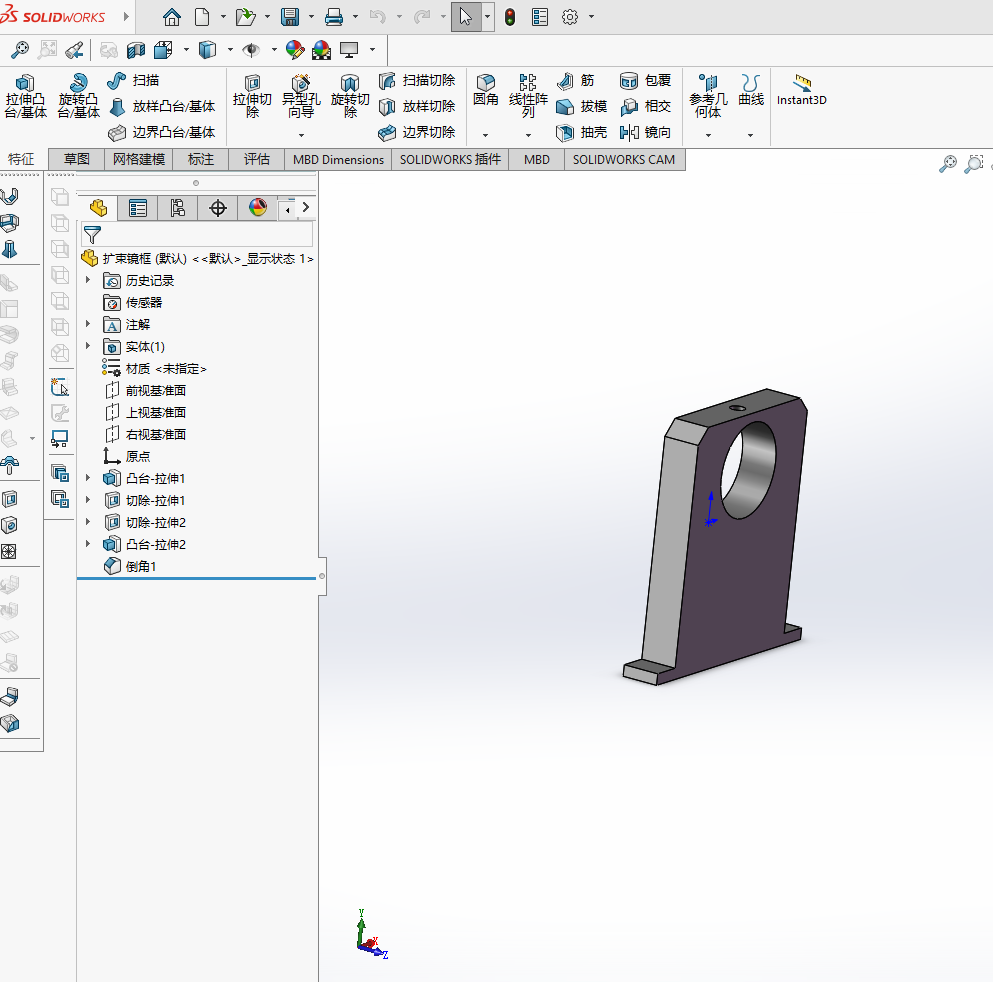Expand the 凸台-拉伸1 feature
Screen dimensions: 993x982
pyautogui.click(x=89, y=478)
